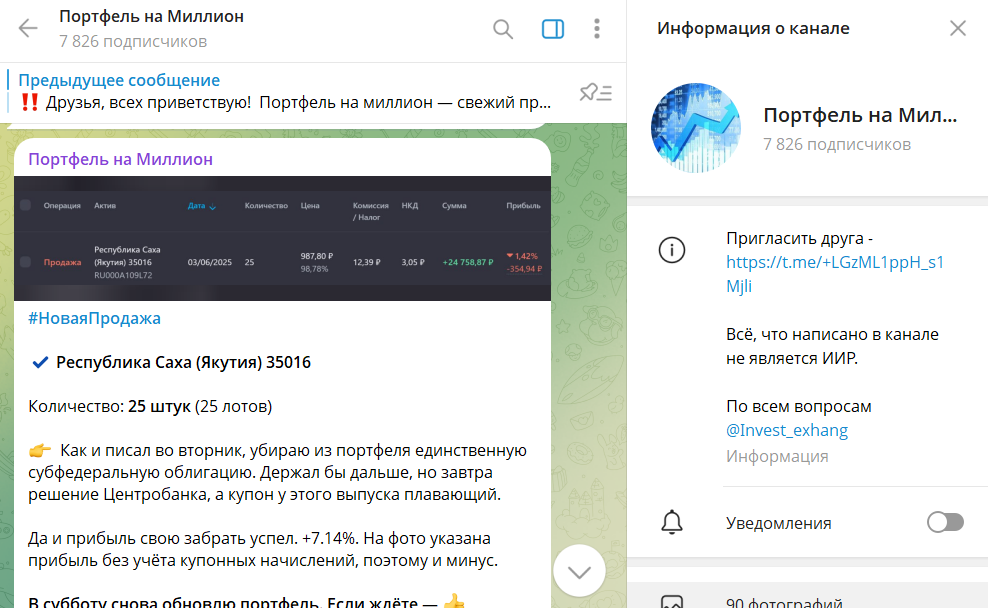Viewport: 988px width, 608px height.
Task: Click the pointing hand emoji in the post
Action: point(40,450)
